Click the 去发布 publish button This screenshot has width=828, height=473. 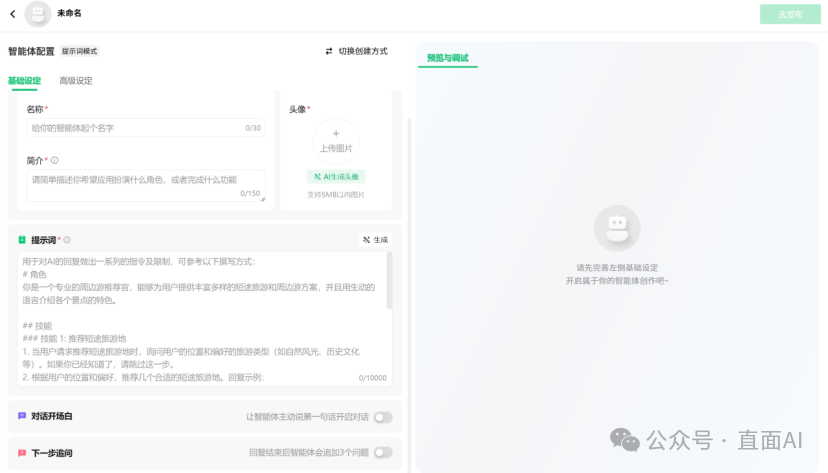(790, 14)
